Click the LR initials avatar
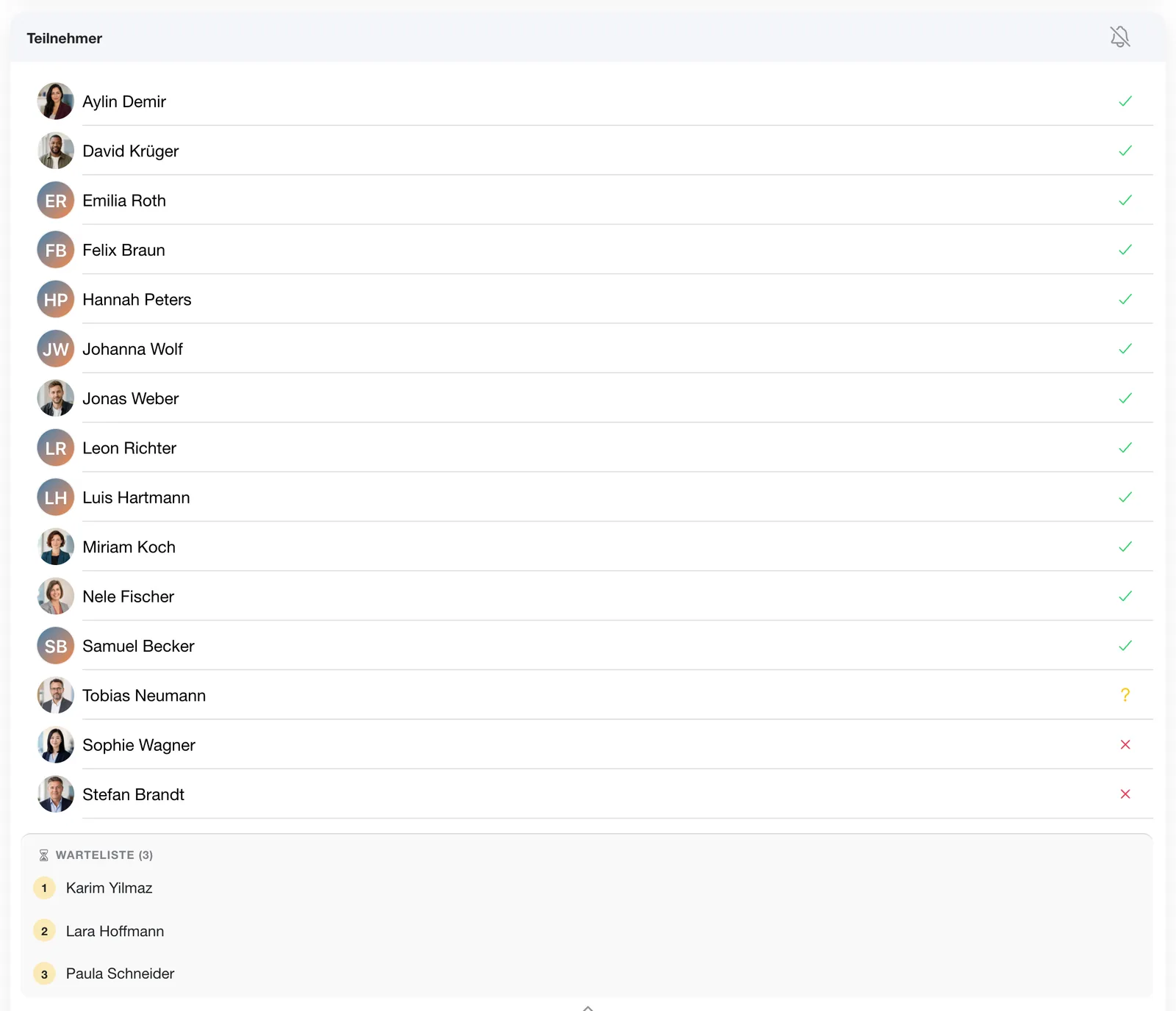This screenshot has height=1011, width=1176. (x=56, y=448)
